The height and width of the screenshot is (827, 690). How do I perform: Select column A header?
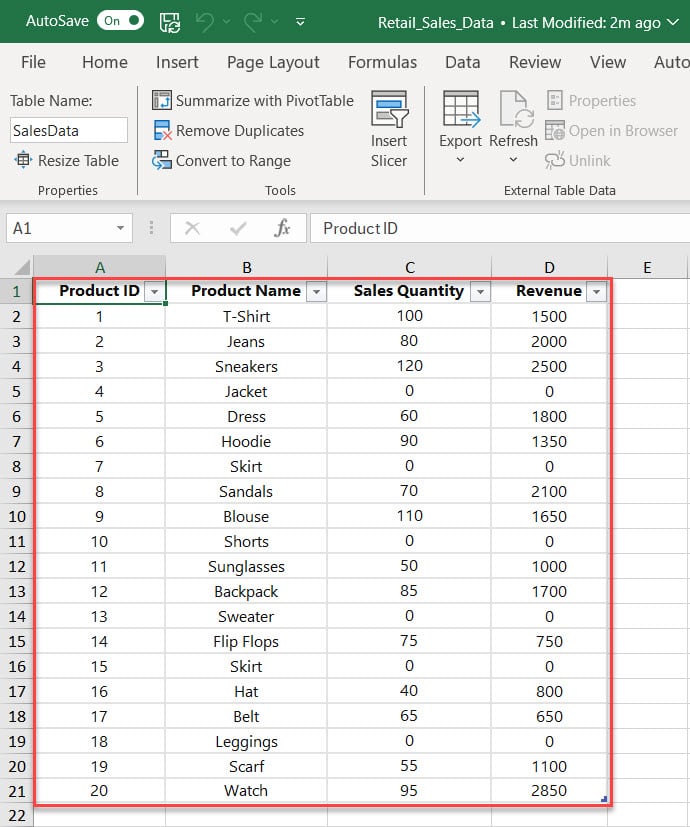click(100, 267)
